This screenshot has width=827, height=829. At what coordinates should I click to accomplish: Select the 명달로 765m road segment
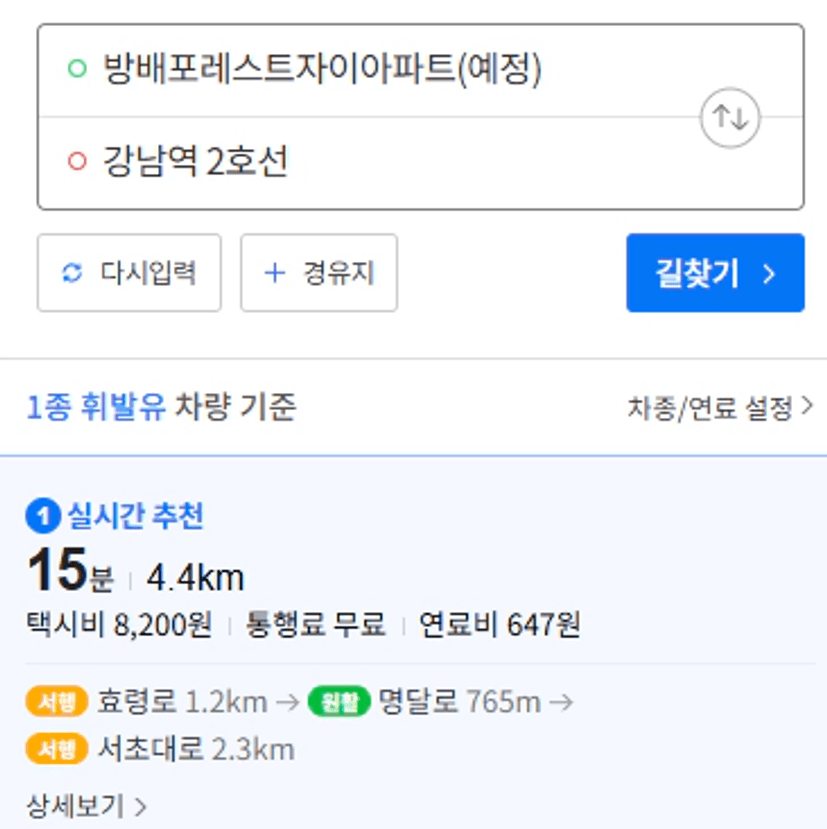(459, 702)
